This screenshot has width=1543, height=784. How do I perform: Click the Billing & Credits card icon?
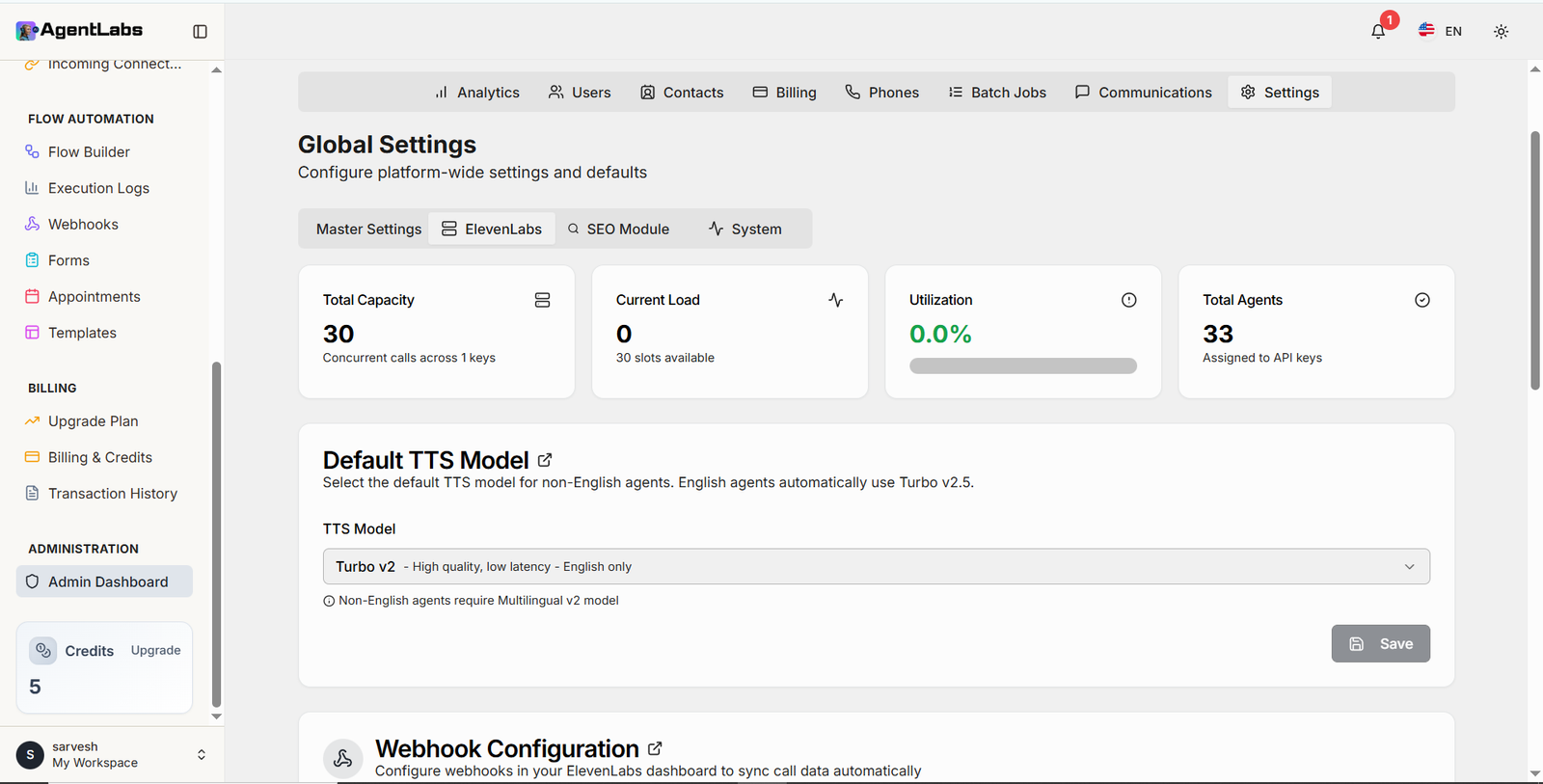[32, 457]
